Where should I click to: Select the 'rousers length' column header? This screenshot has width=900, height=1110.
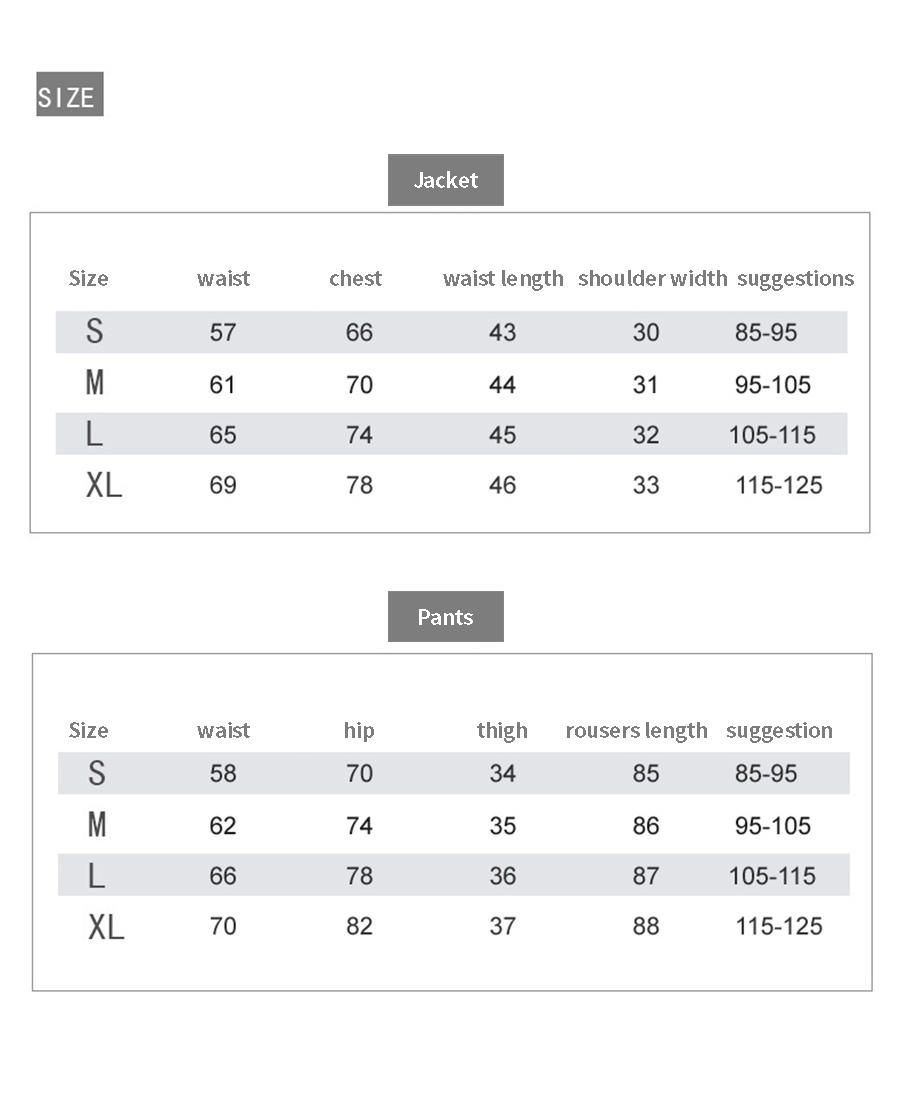click(636, 730)
